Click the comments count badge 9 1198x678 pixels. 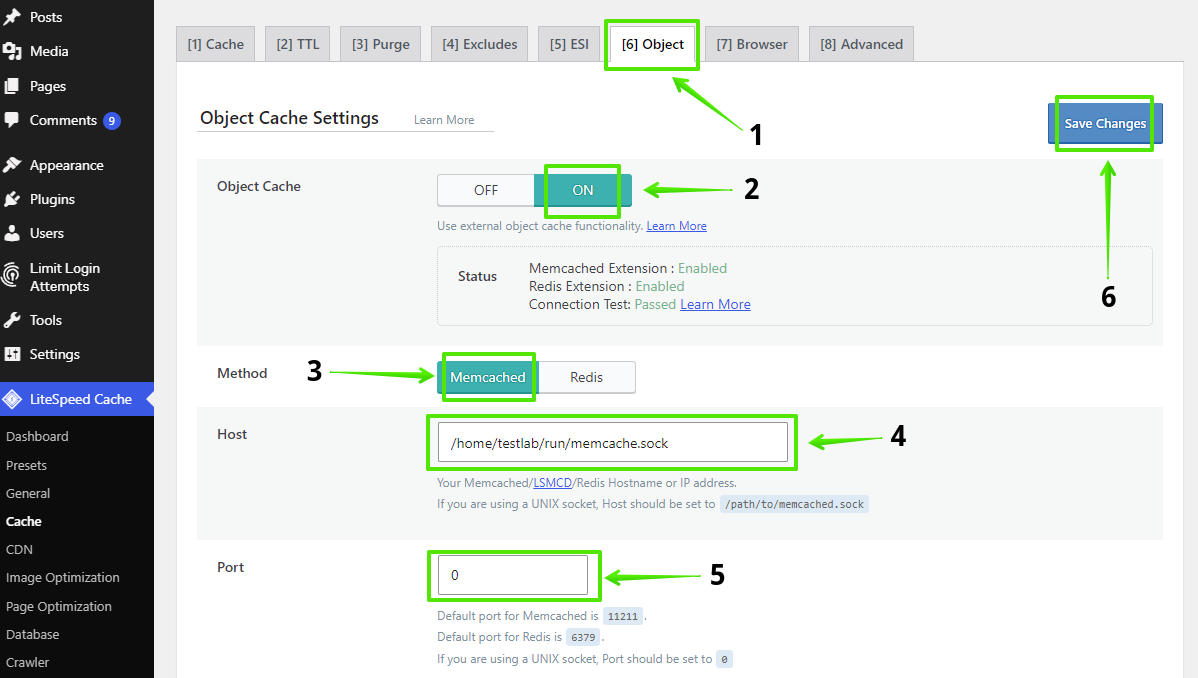(x=112, y=121)
